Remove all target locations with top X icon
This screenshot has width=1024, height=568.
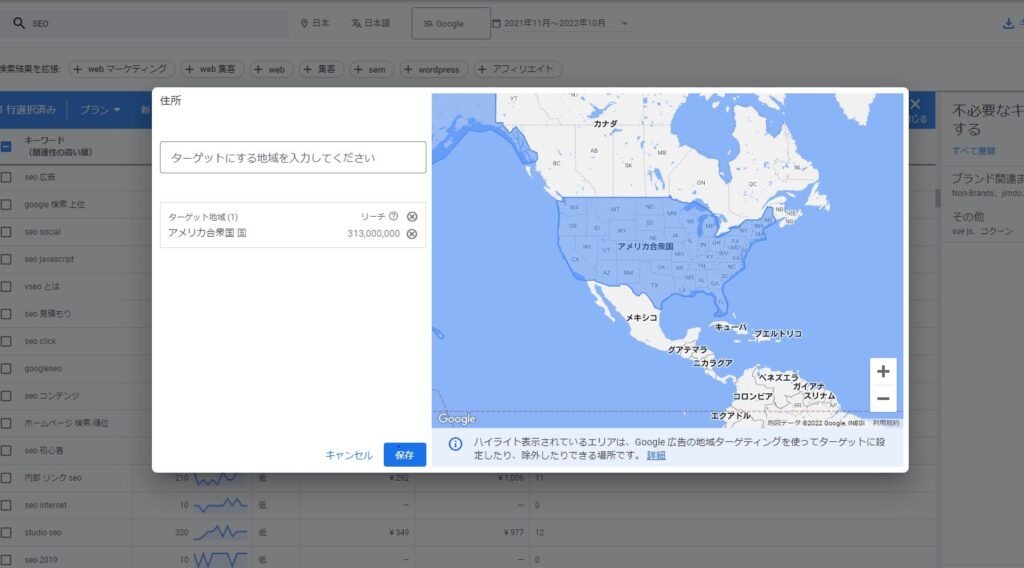(x=412, y=217)
